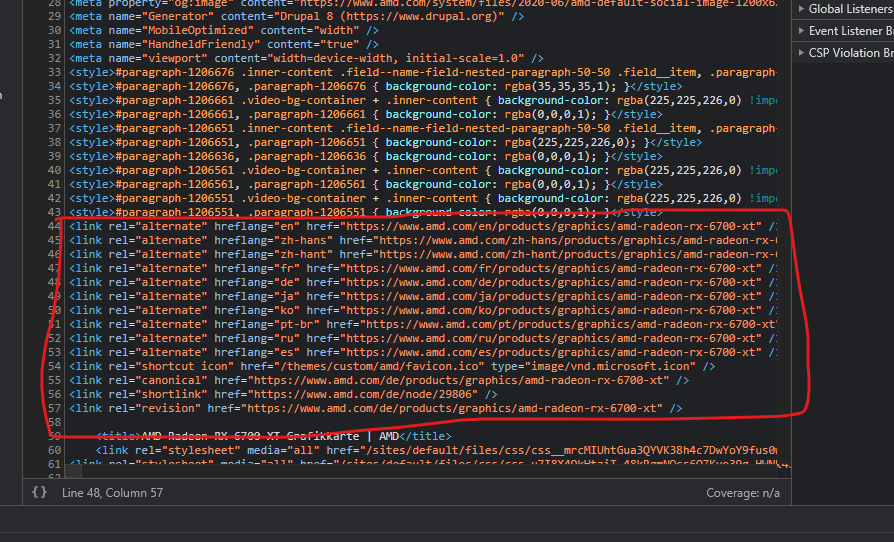Click the rel="revision" link line
This screenshot has height=542, width=894.
376,408
